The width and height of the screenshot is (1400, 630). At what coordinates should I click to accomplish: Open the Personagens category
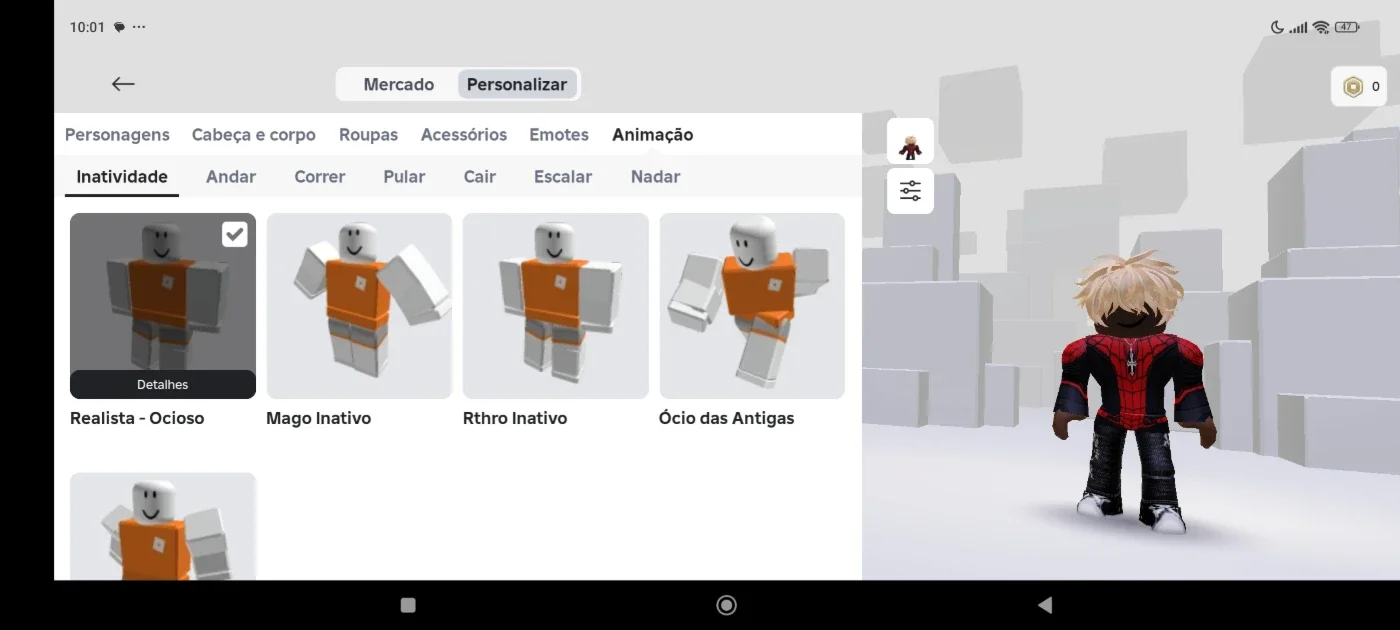click(117, 134)
